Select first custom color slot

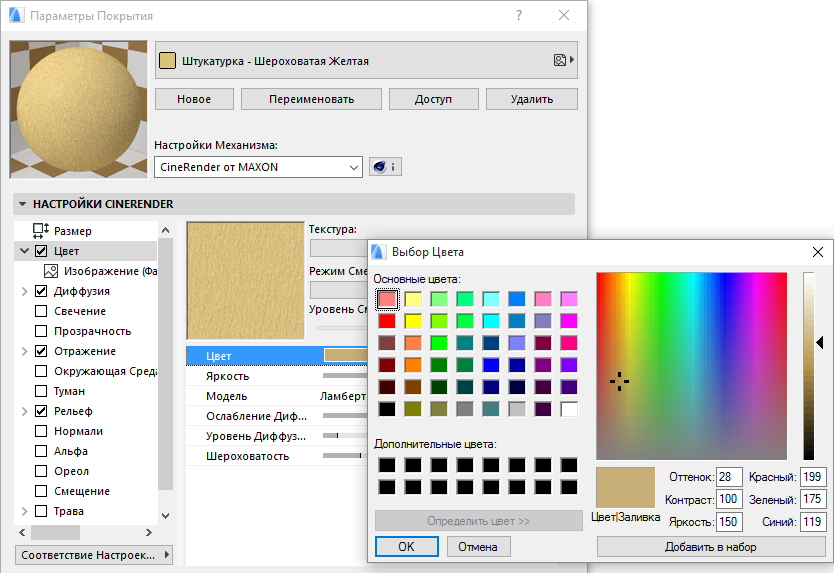click(x=387, y=465)
